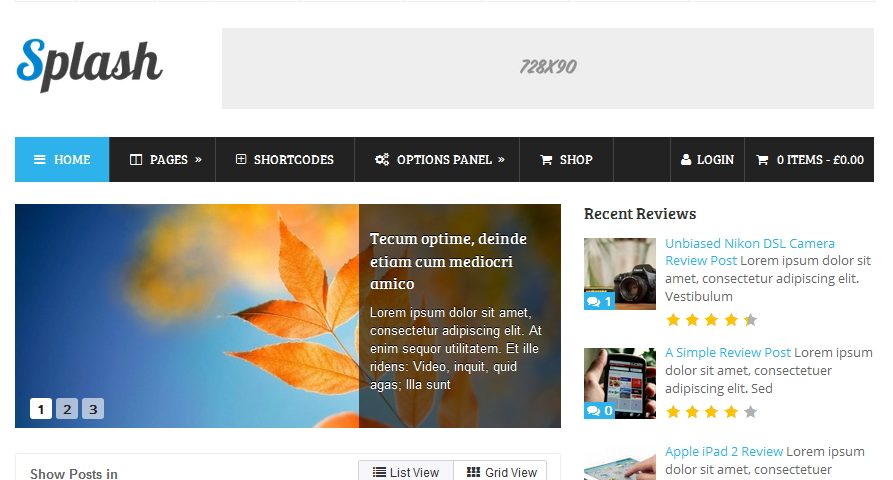The image size is (893, 480).
Task: Click the Nikon review star rating
Action: 711,320
